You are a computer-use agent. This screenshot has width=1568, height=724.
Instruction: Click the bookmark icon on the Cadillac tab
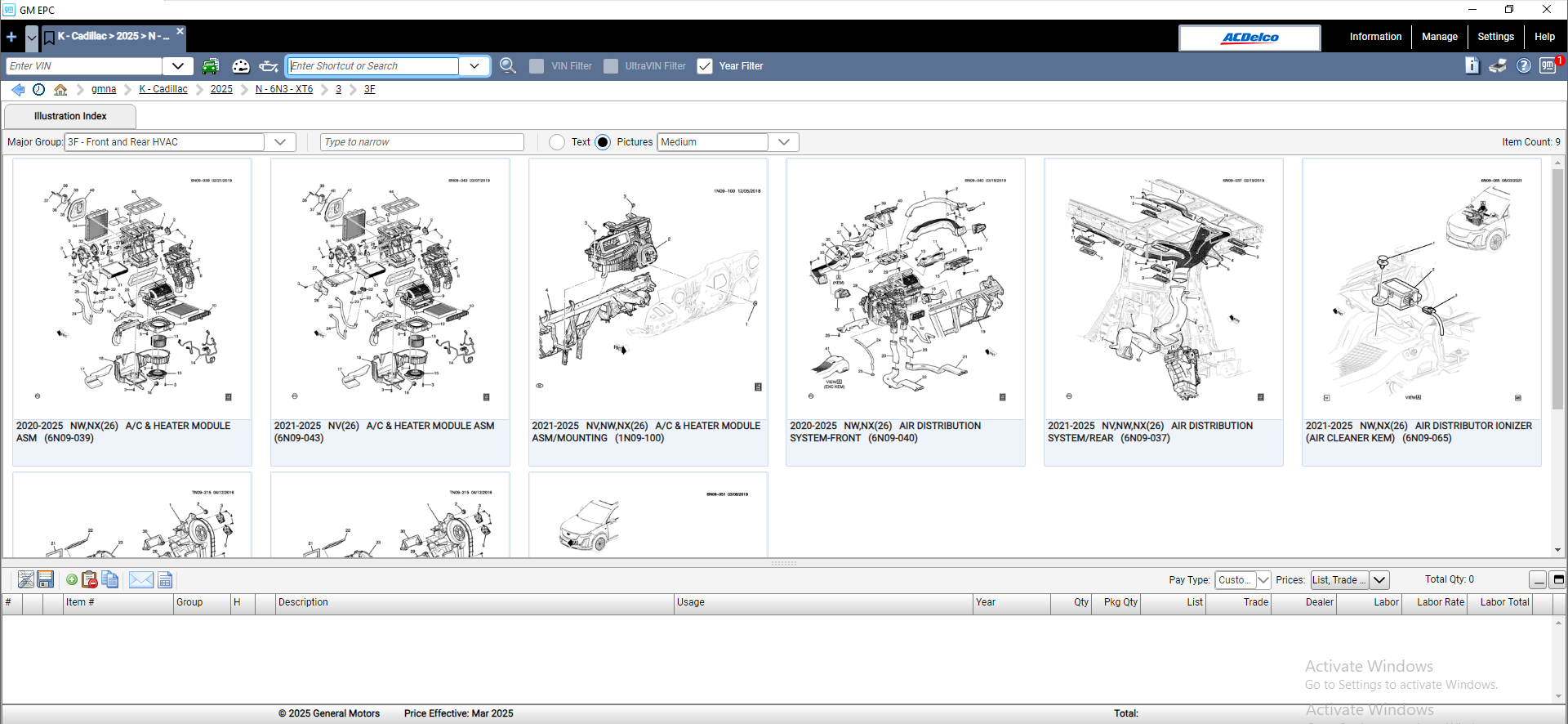click(49, 38)
